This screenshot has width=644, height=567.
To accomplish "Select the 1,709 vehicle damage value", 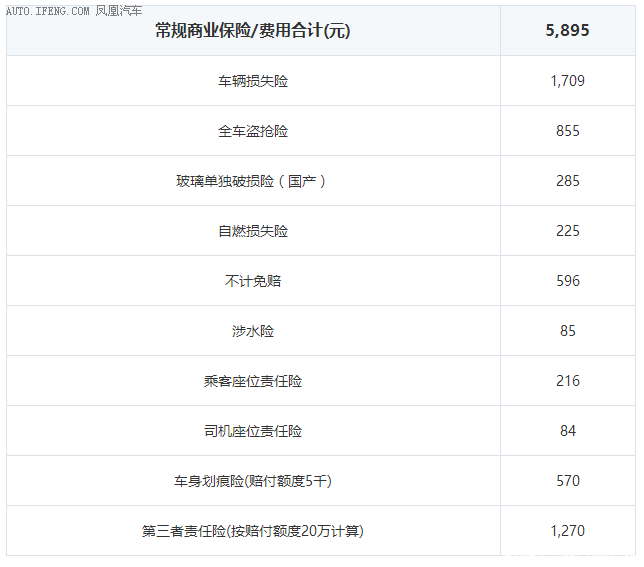I will tap(567, 81).
